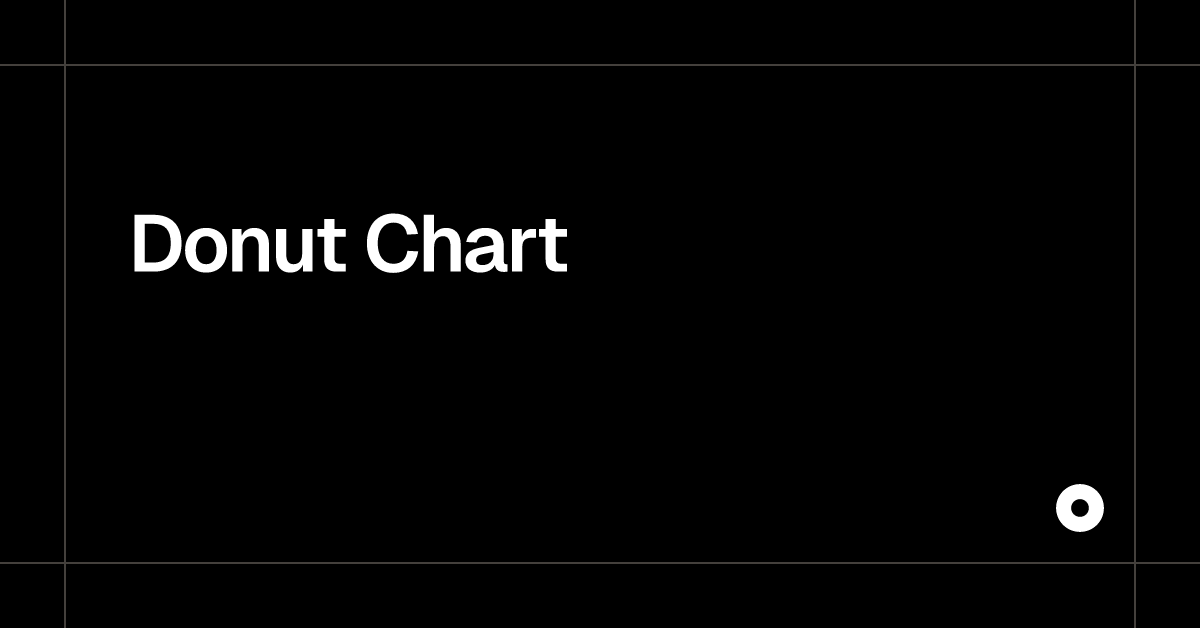Screen dimensions: 1200x628
Task: Click the top-left grid line intersection
Action: [65, 65]
